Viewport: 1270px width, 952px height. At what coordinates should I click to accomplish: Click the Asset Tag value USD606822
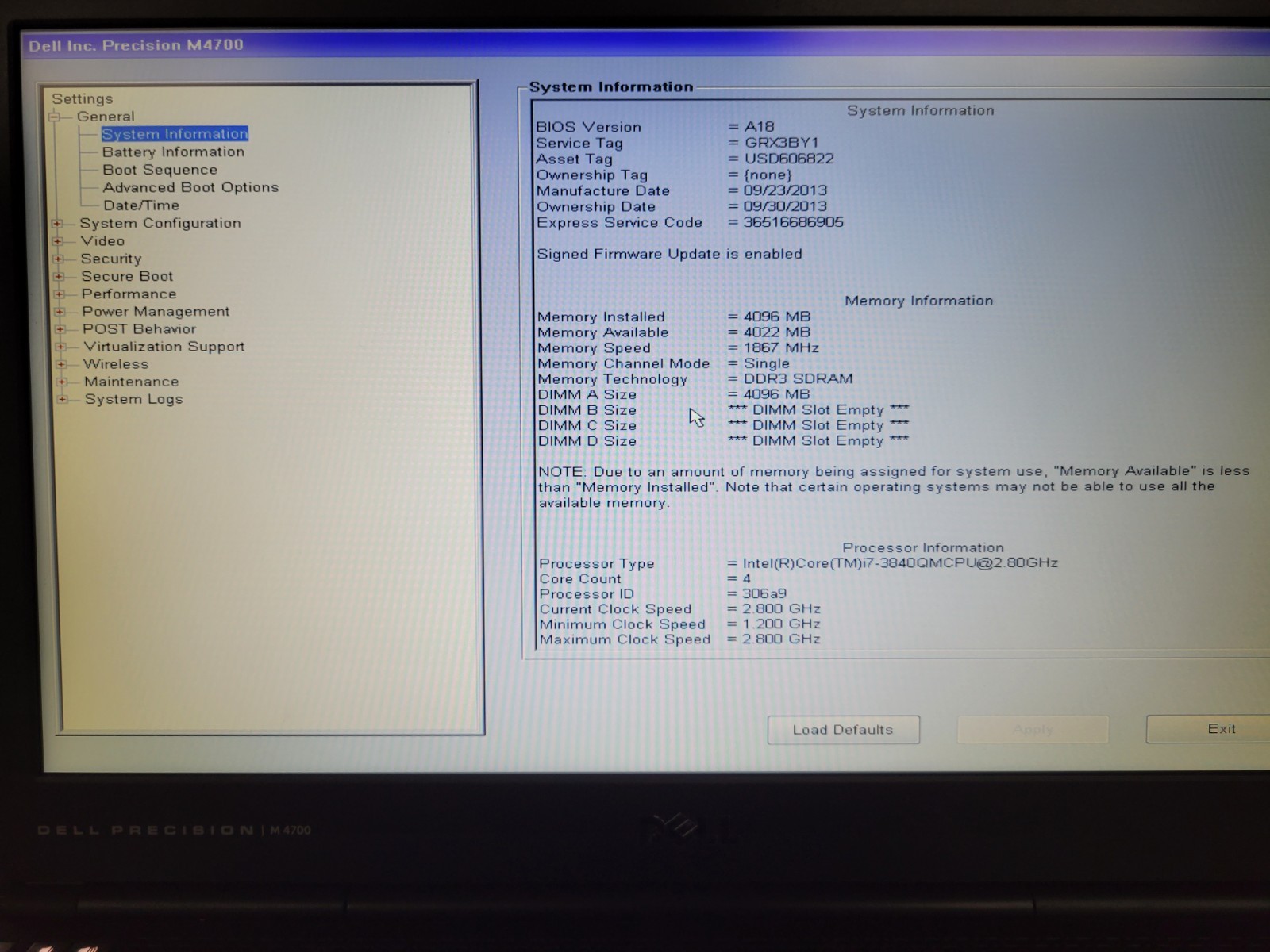pos(789,159)
